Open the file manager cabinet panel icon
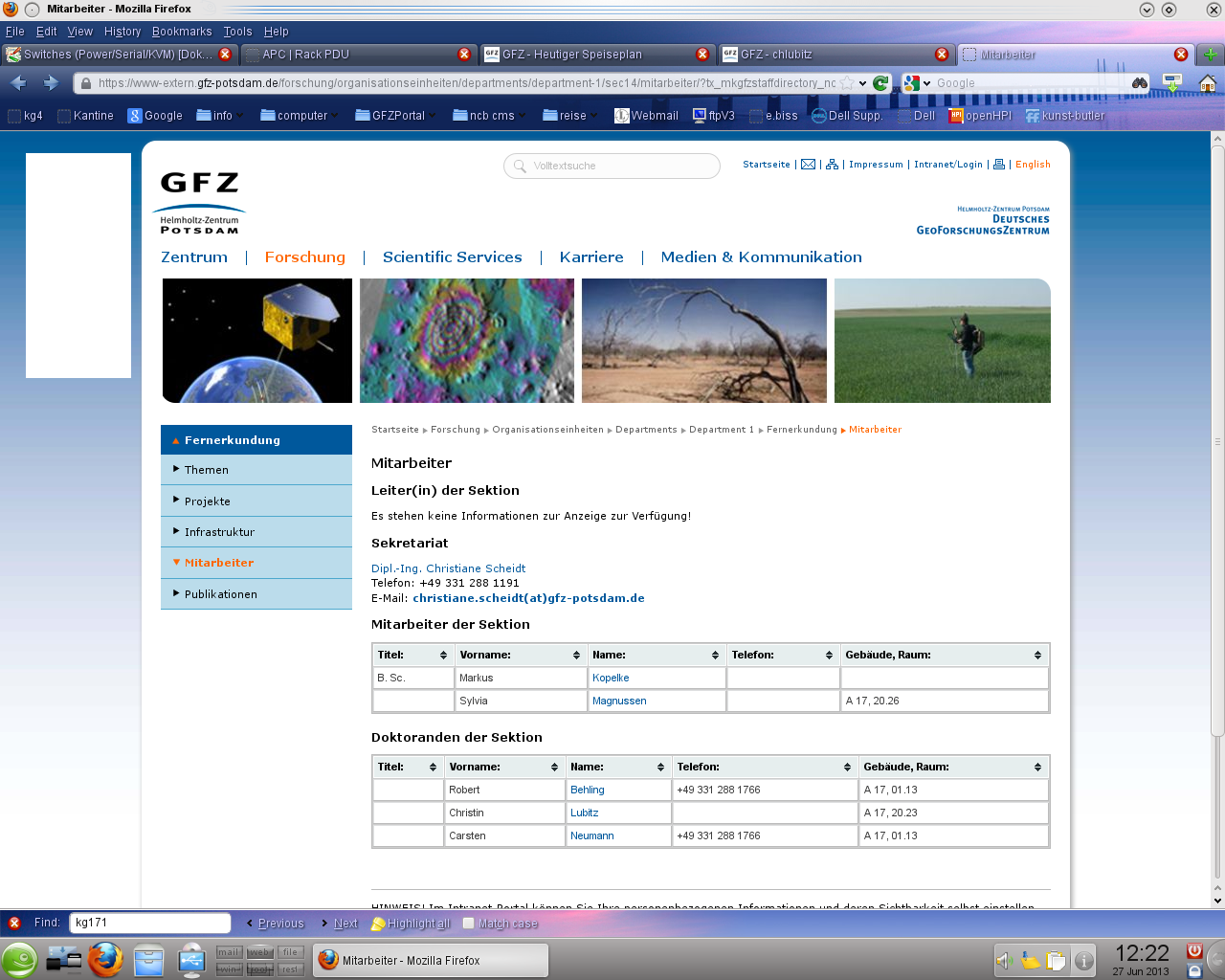The image size is (1225, 980). pyautogui.click(x=148, y=960)
